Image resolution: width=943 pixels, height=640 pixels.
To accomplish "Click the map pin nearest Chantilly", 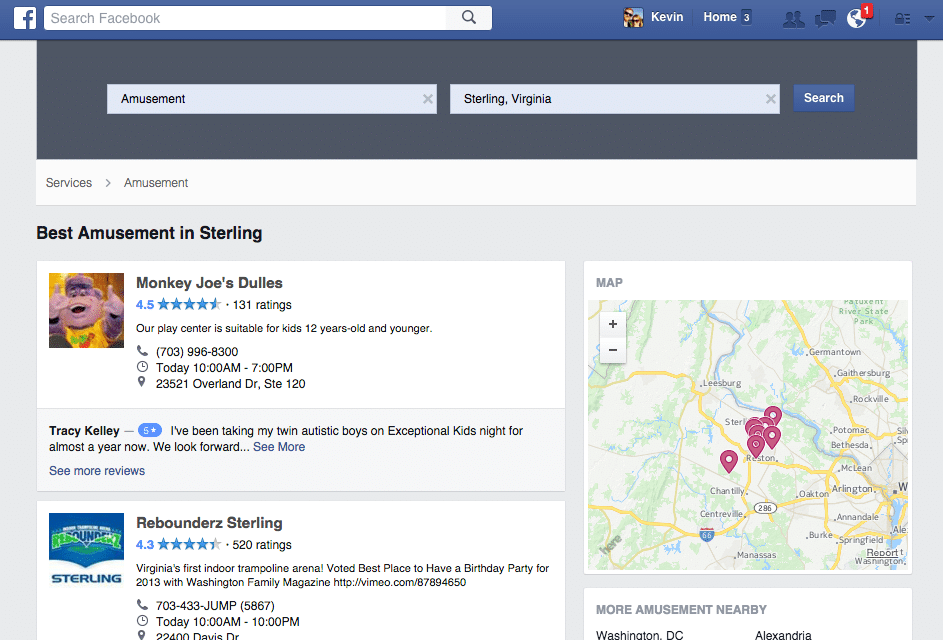I will pyautogui.click(x=729, y=461).
